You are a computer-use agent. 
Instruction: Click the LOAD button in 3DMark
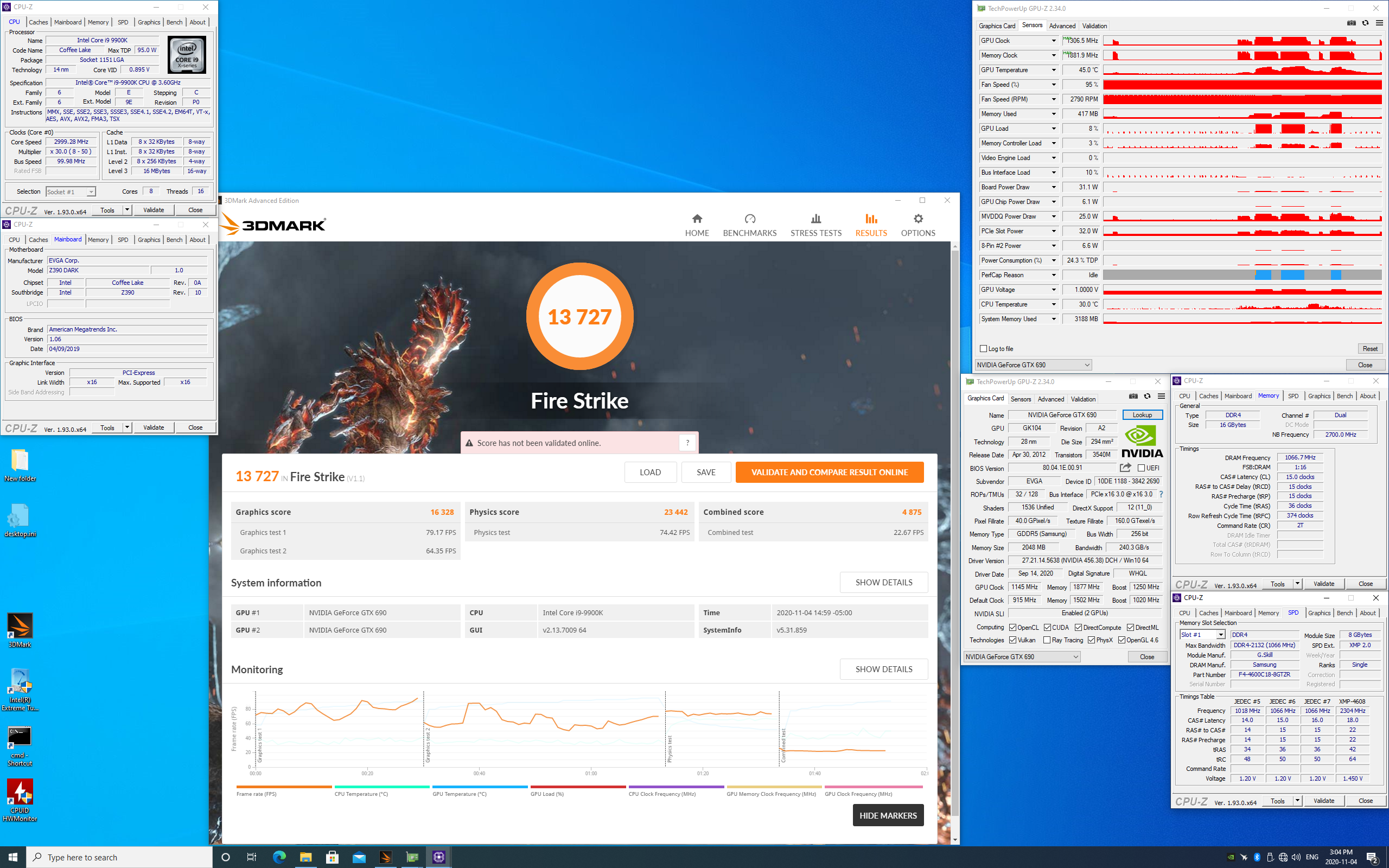point(651,472)
